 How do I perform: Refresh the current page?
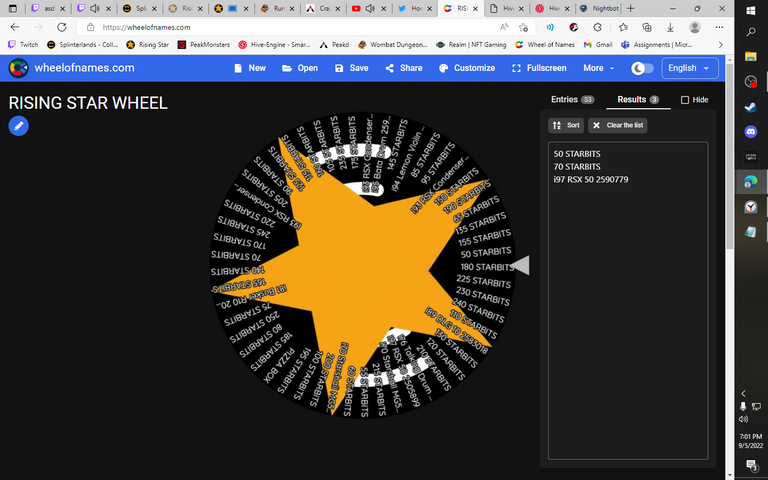point(61,27)
